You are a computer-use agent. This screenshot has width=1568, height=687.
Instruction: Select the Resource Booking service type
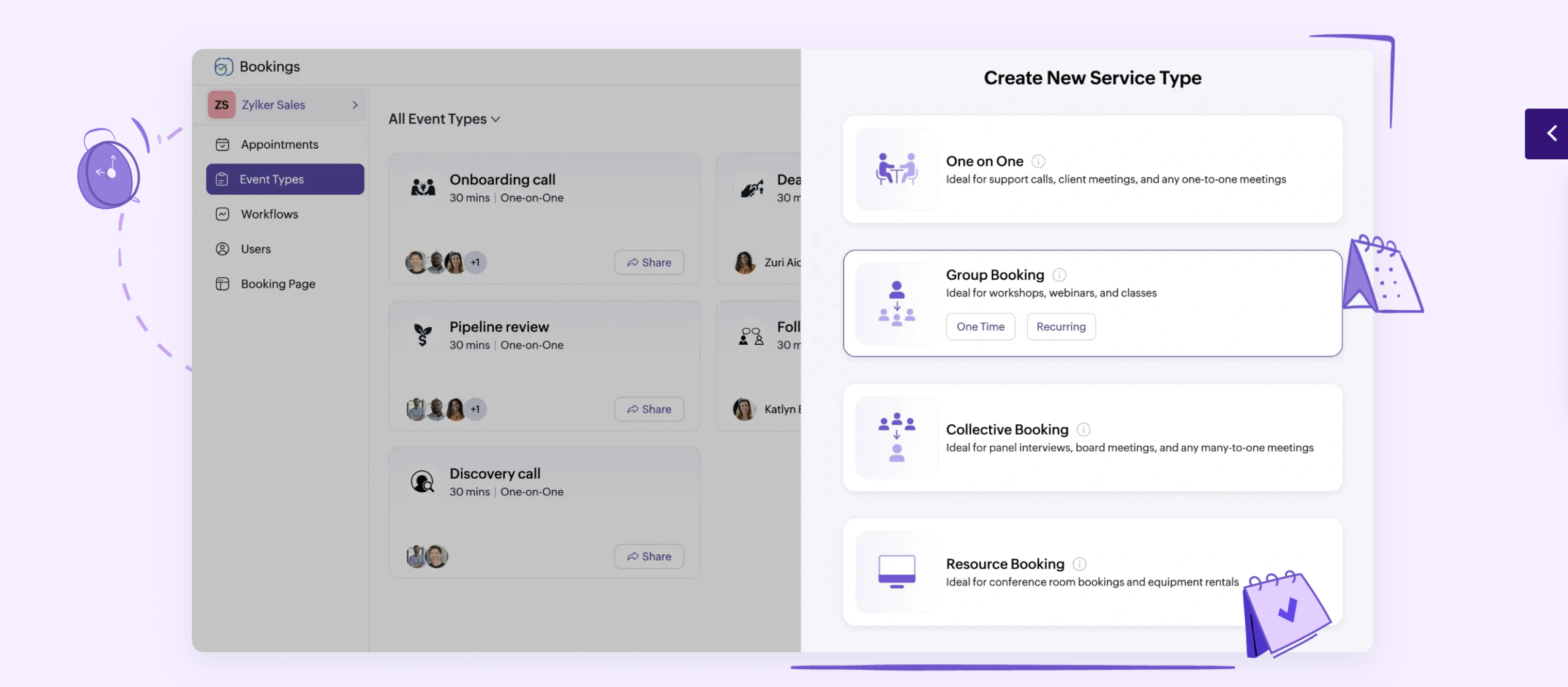click(x=1093, y=572)
